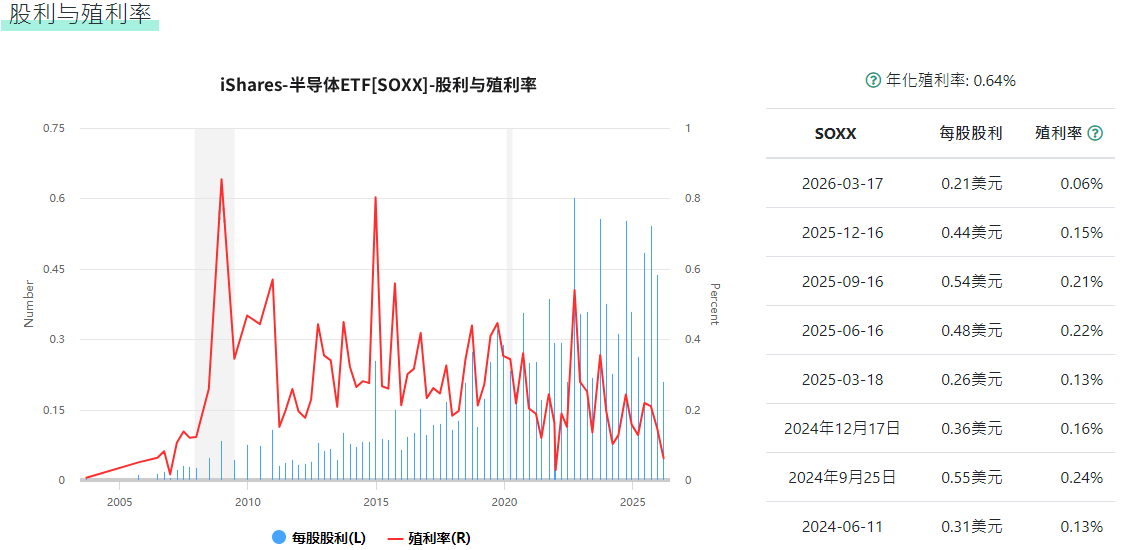This screenshot has width=1121, height=550.
Task: Click the chart title iShares-半导体ETF[SOXX]-股利与殖利率
Action: tap(378, 85)
